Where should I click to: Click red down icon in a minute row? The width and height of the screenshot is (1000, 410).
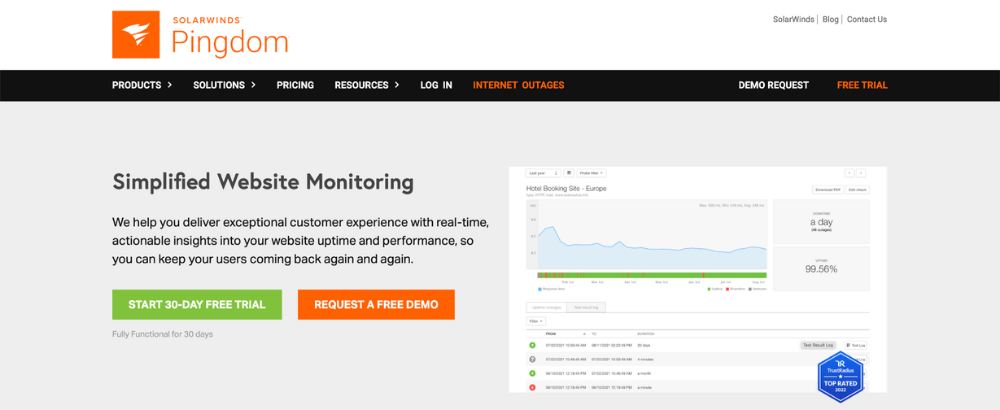pos(533,387)
